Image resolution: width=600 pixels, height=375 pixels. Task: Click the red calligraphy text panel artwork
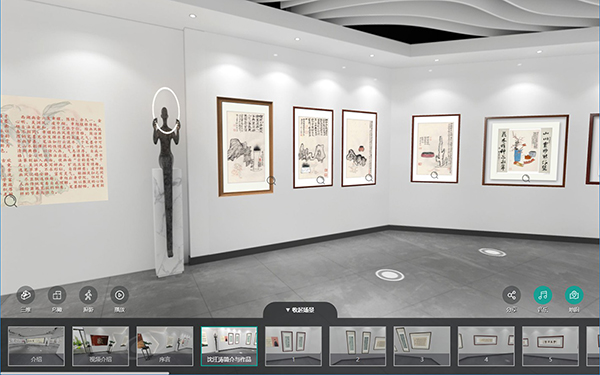54,150
